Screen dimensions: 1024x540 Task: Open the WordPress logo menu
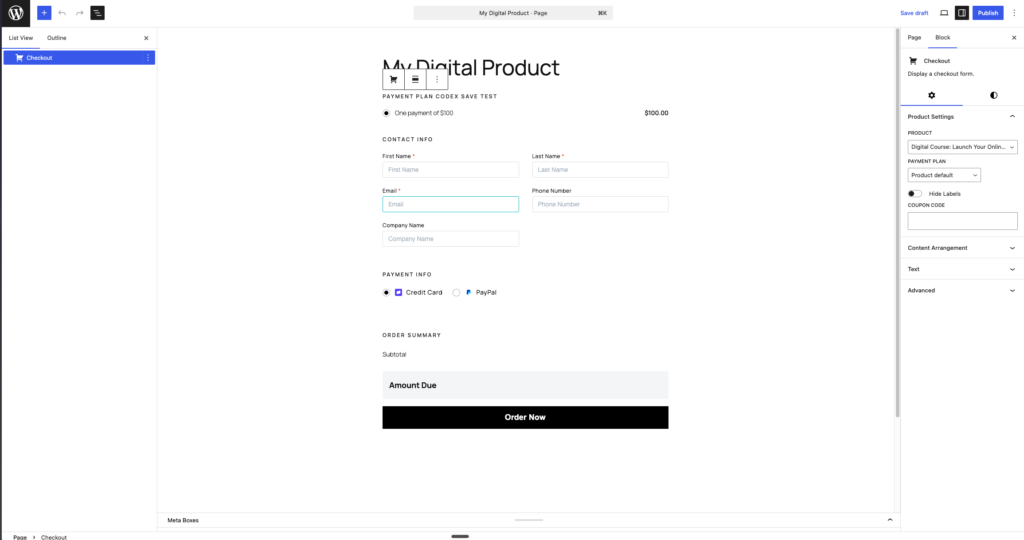15,12
